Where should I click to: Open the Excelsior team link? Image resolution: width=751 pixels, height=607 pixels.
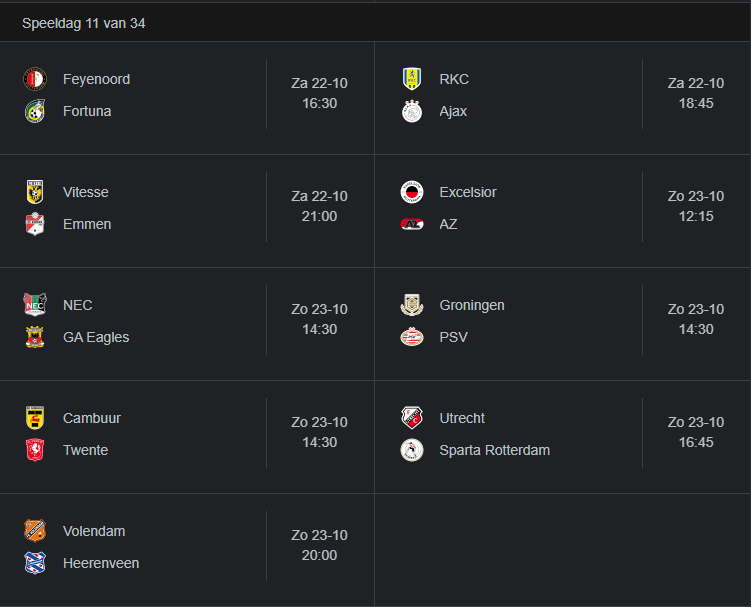(x=468, y=192)
